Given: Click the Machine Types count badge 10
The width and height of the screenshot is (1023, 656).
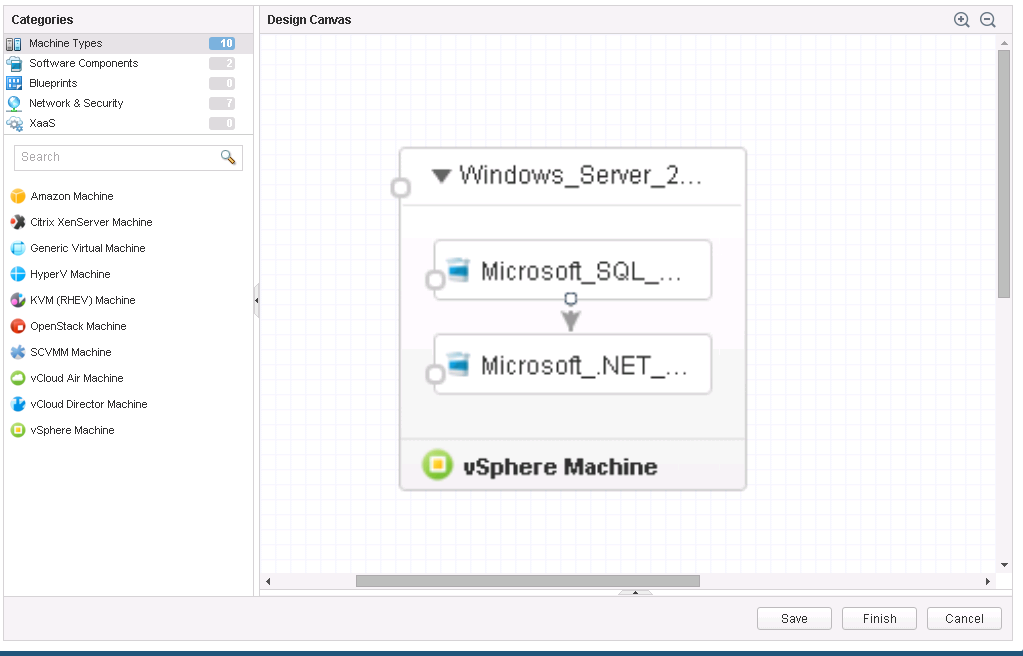Looking at the screenshot, I should click(x=222, y=44).
